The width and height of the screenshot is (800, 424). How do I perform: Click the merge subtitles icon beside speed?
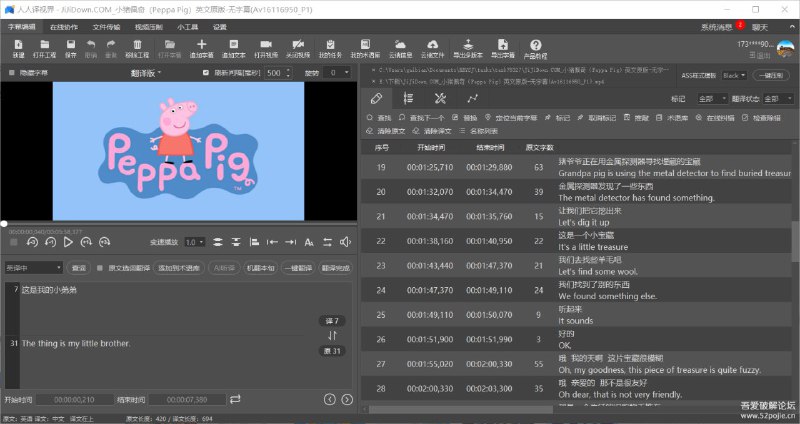218,242
